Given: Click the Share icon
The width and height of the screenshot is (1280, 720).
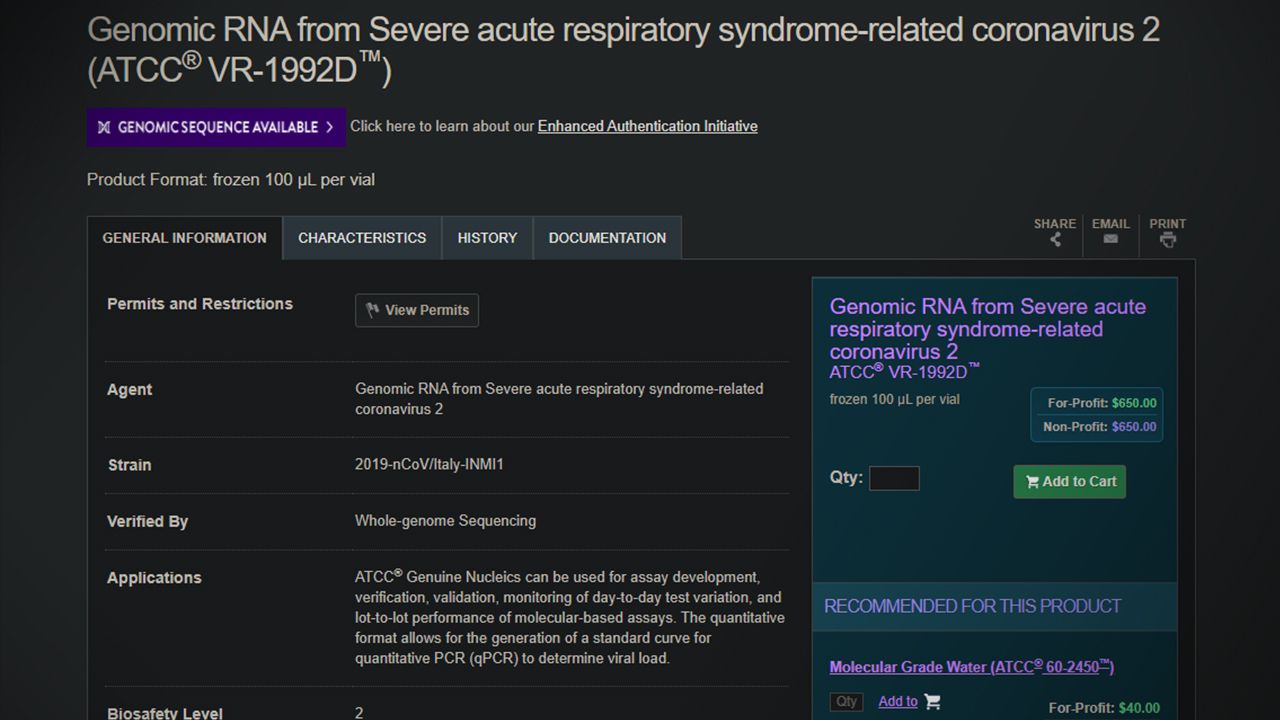Looking at the screenshot, I should [1055, 239].
